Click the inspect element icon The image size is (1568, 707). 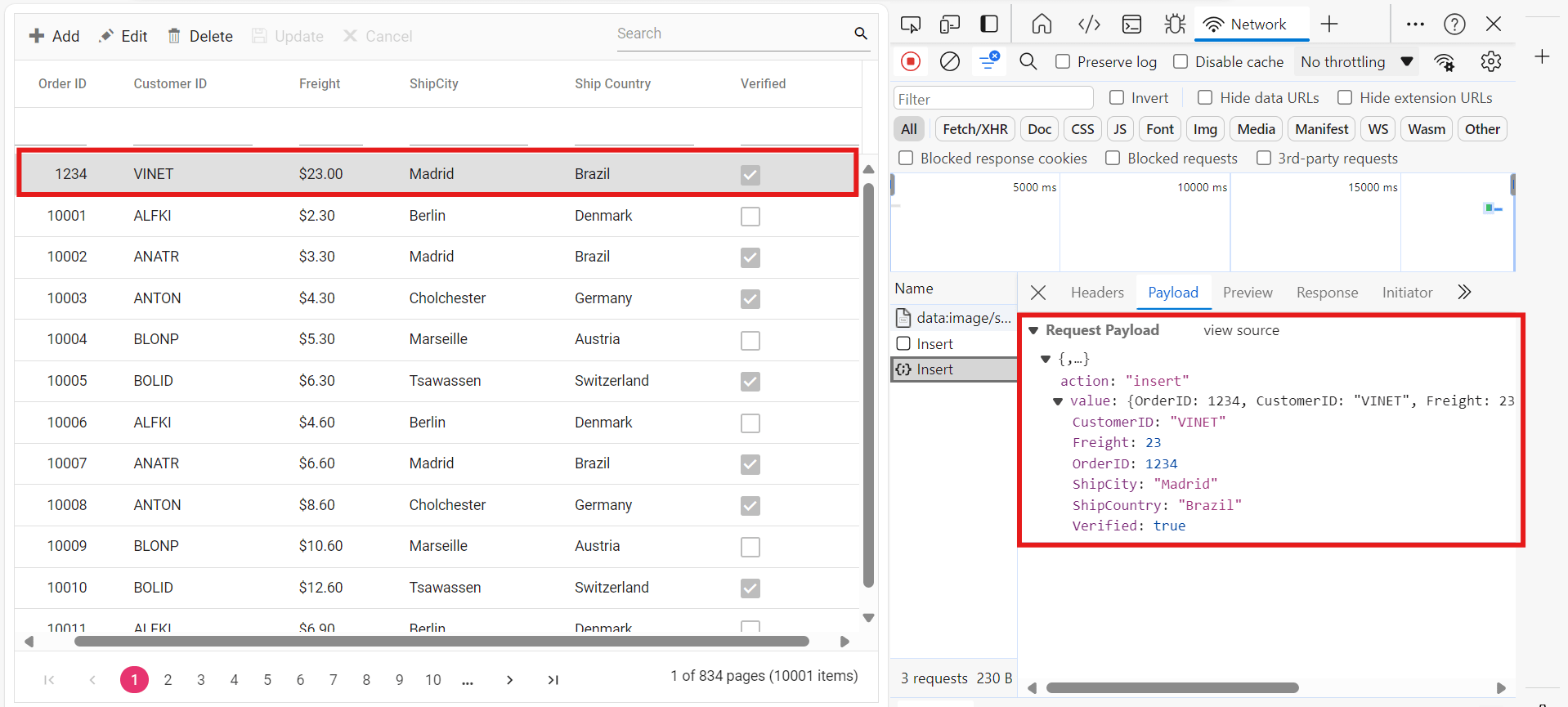(x=910, y=25)
